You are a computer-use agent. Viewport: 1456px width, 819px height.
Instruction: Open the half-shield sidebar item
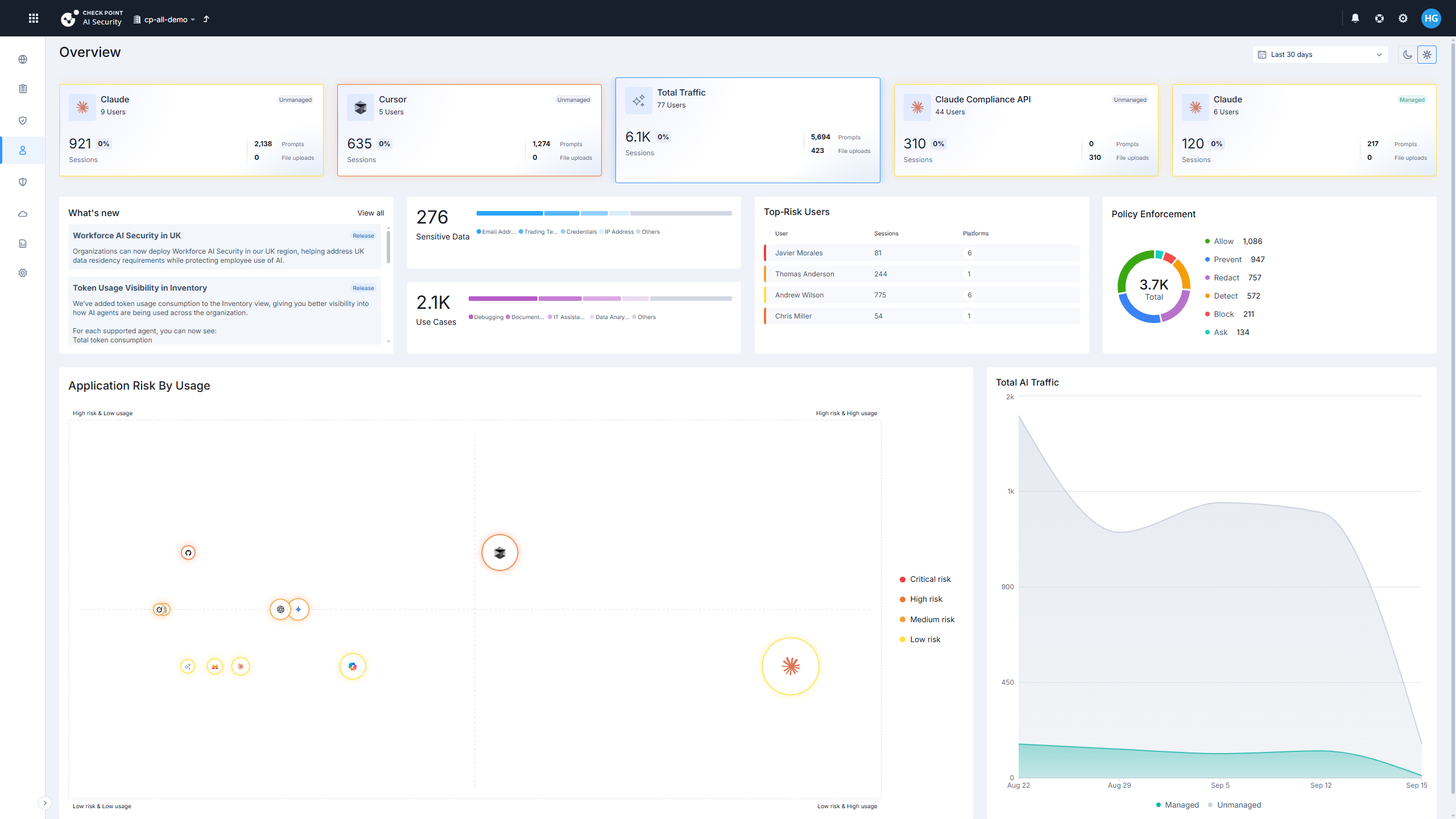click(23, 182)
